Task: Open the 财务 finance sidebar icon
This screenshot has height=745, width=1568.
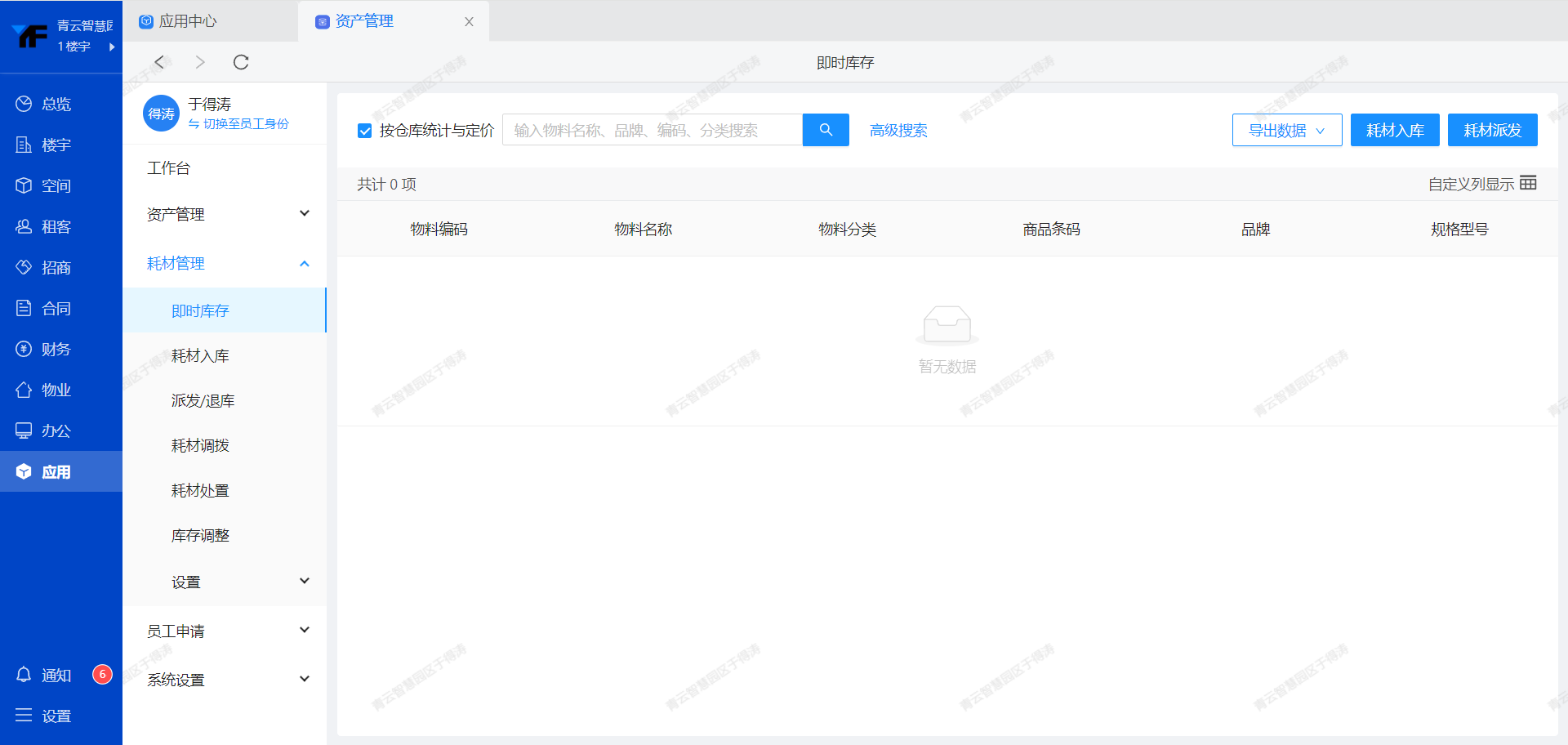Action: [x=24, y=349]
